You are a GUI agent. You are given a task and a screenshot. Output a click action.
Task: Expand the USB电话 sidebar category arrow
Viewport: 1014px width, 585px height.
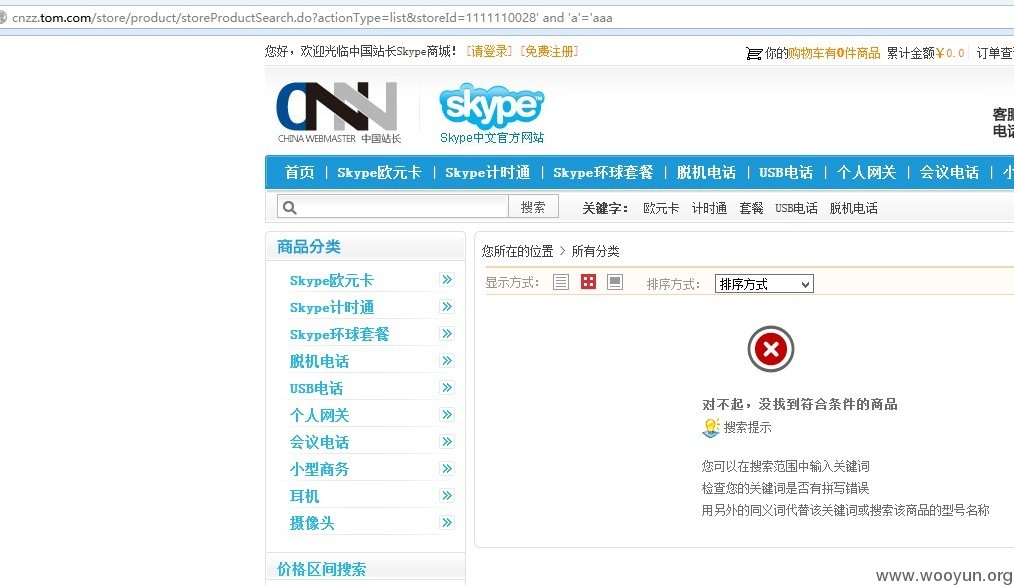447,388
